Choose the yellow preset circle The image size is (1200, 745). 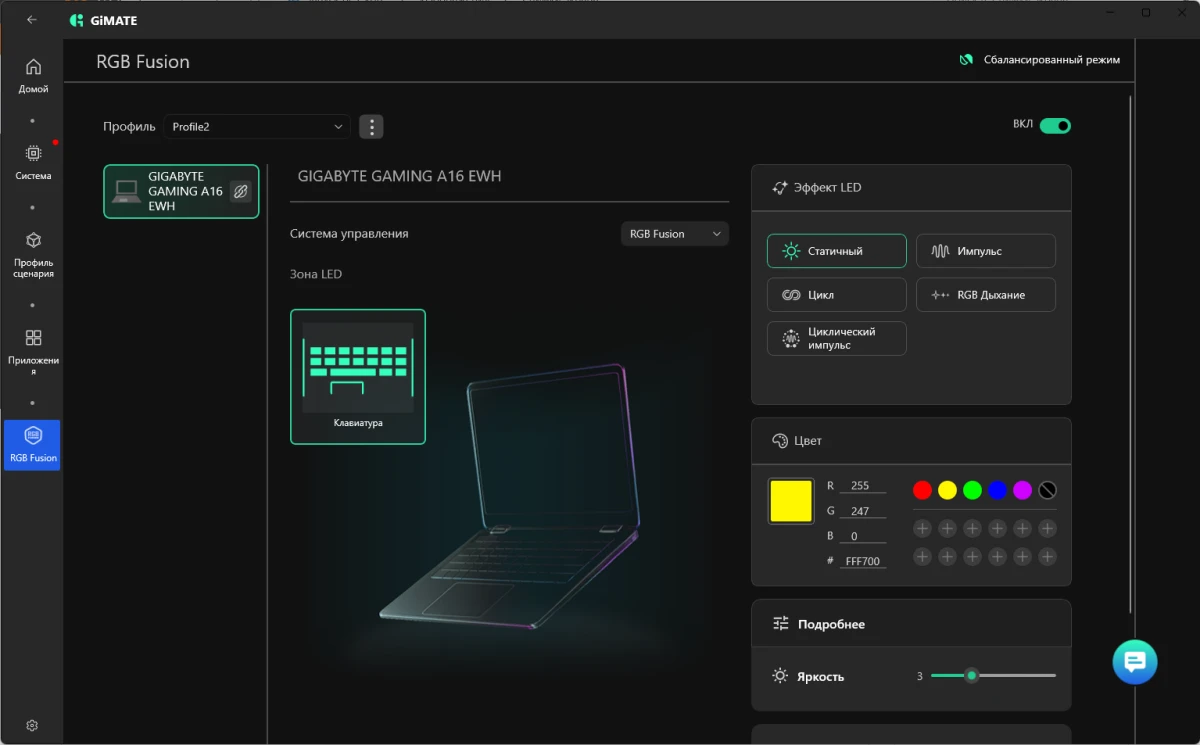coord(948,490)
